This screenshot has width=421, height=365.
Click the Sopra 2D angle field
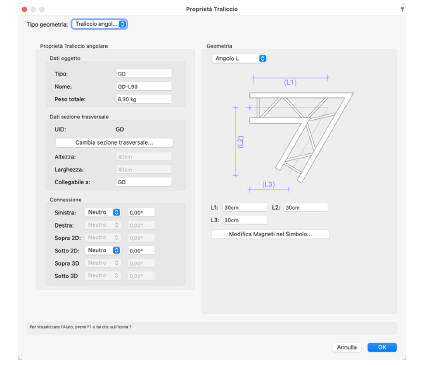tap(141, 238)
